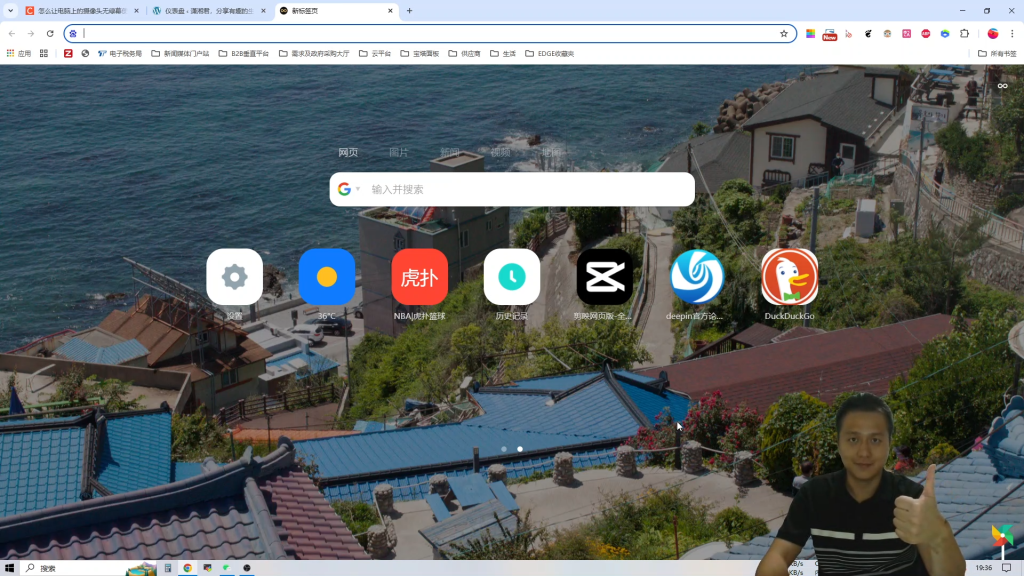Screen dimensions: 1024x576
Task: Go to the first page indicator dot
Action: 504,449
